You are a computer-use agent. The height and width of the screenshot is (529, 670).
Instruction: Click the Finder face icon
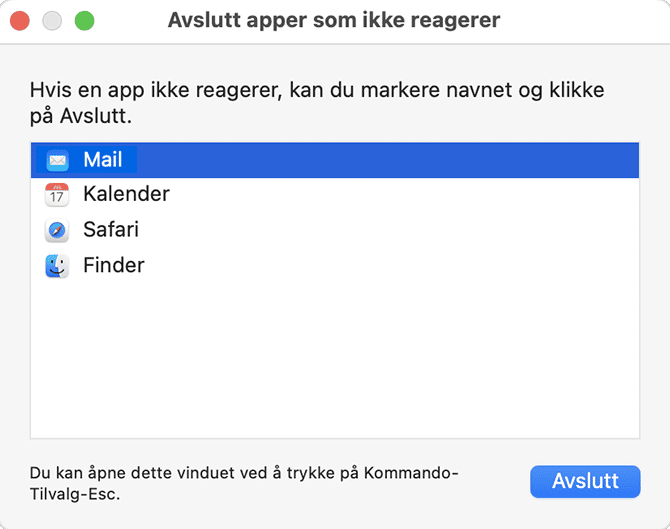(57, 266)
